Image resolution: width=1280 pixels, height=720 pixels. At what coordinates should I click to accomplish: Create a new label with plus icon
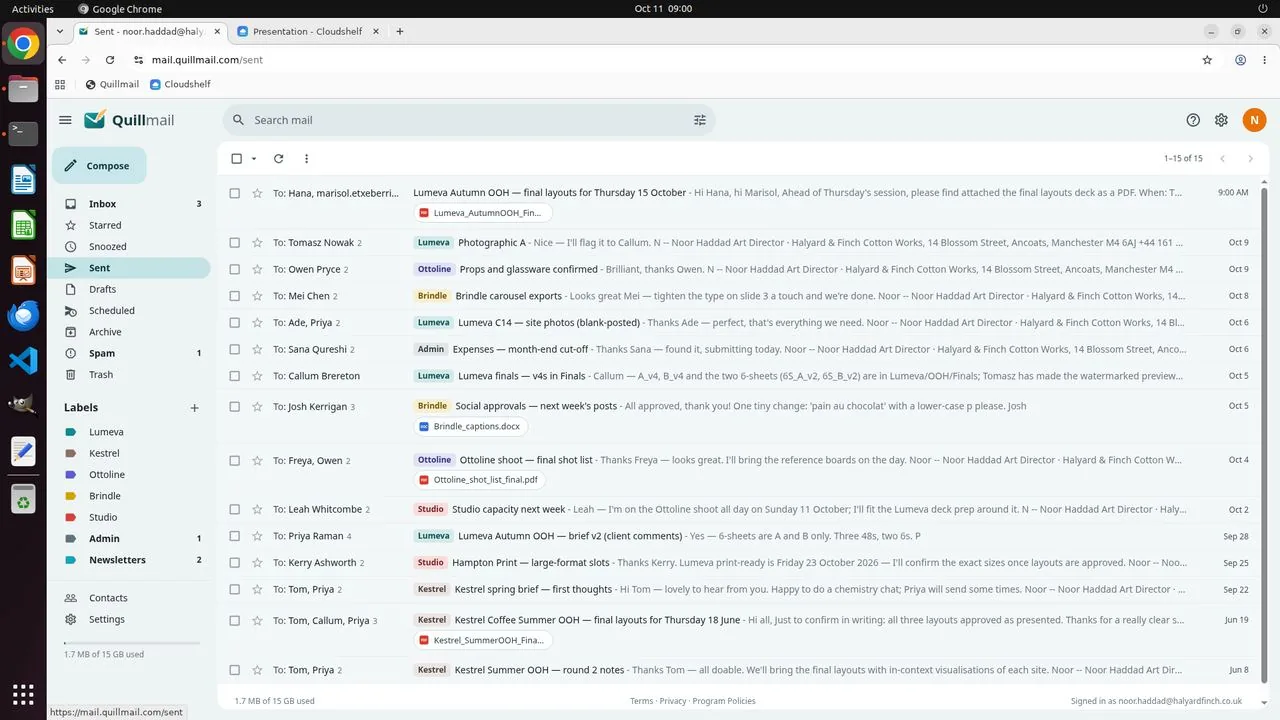194,408
